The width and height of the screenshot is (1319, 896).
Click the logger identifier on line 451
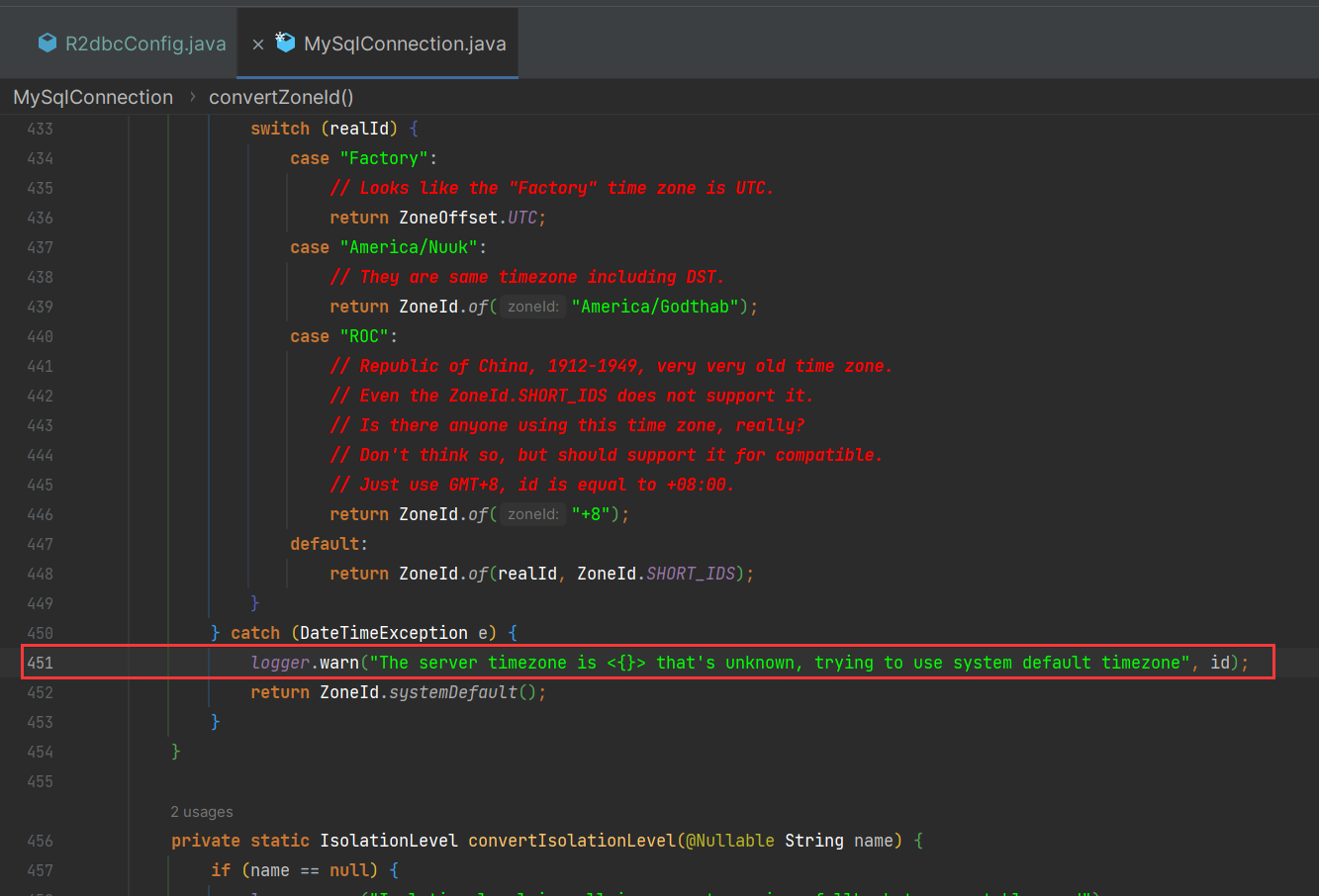pyautogui.click(x=280, y=663)
